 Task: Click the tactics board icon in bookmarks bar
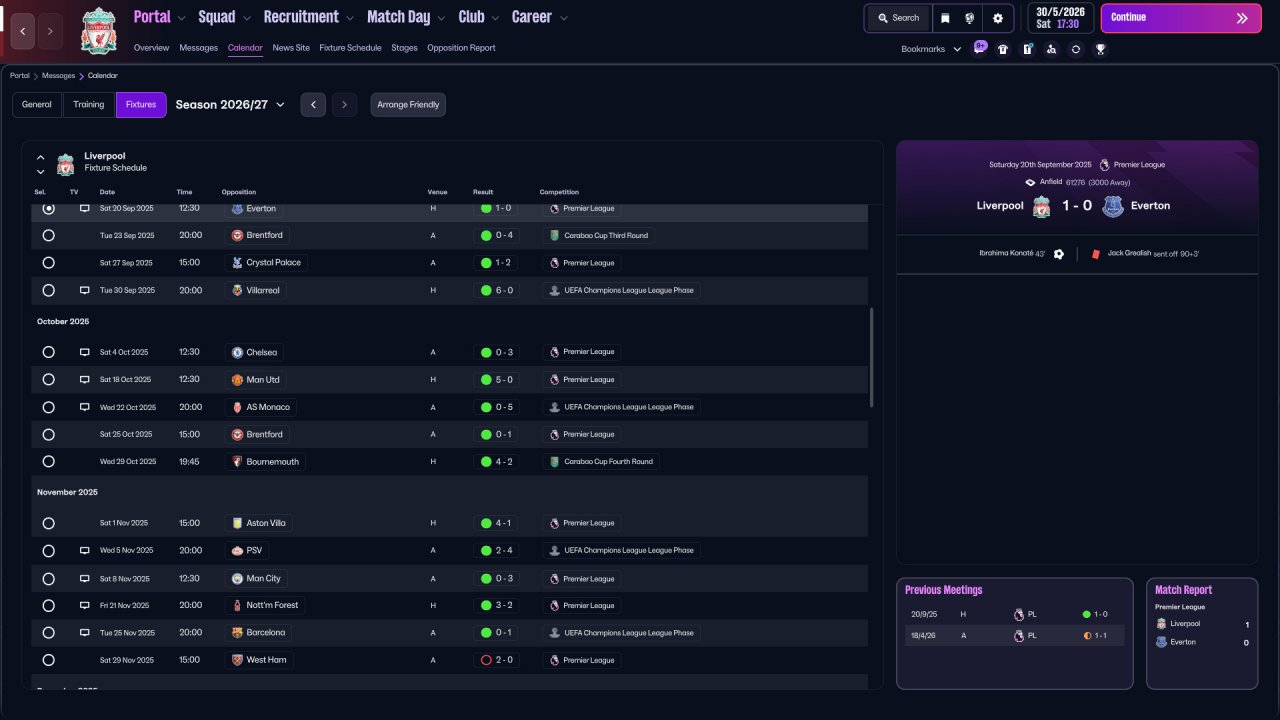click(x=1027, y=49)
